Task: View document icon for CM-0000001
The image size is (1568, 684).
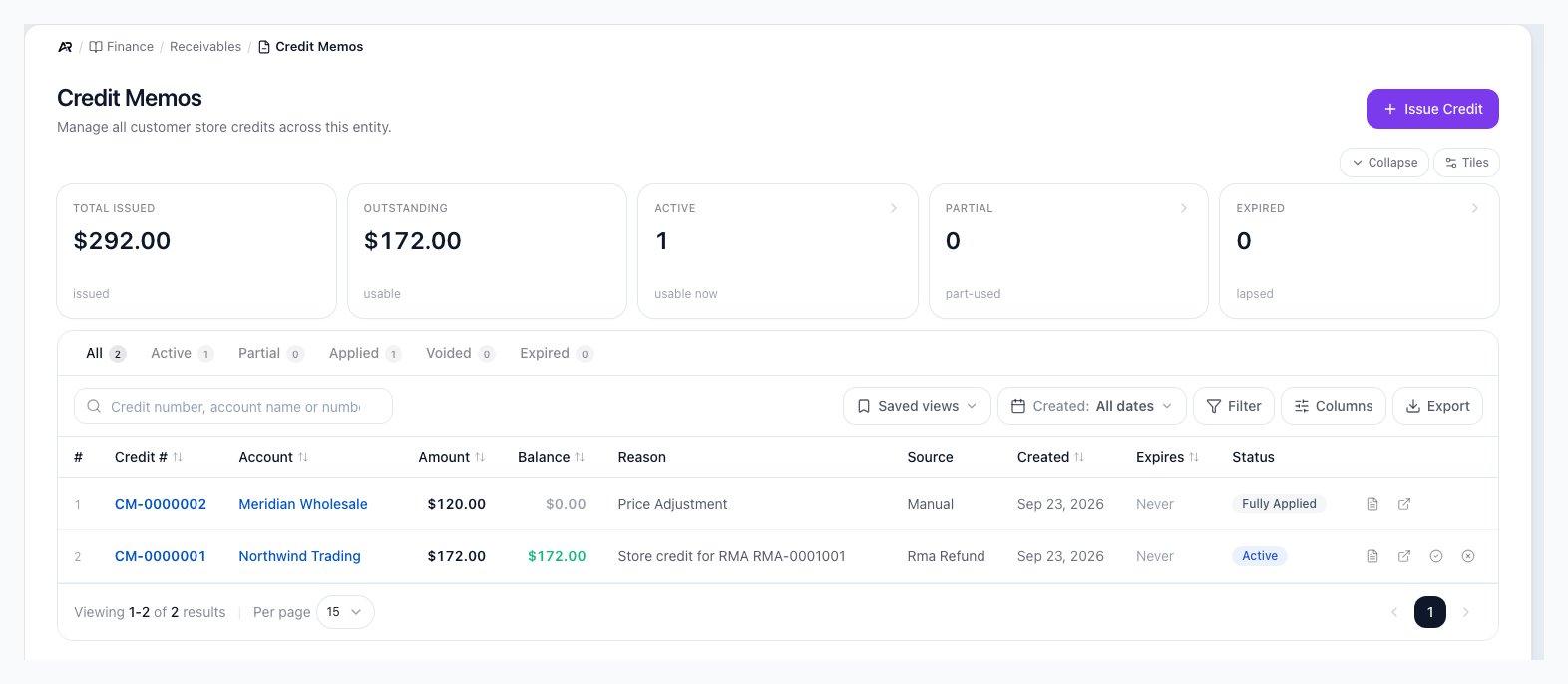Action: [x=1372, y=556]
